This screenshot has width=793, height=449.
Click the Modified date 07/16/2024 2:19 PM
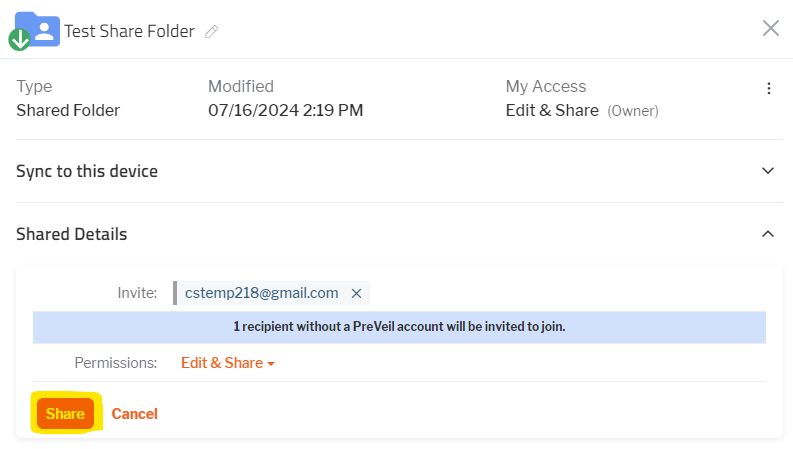click(286, 110)
